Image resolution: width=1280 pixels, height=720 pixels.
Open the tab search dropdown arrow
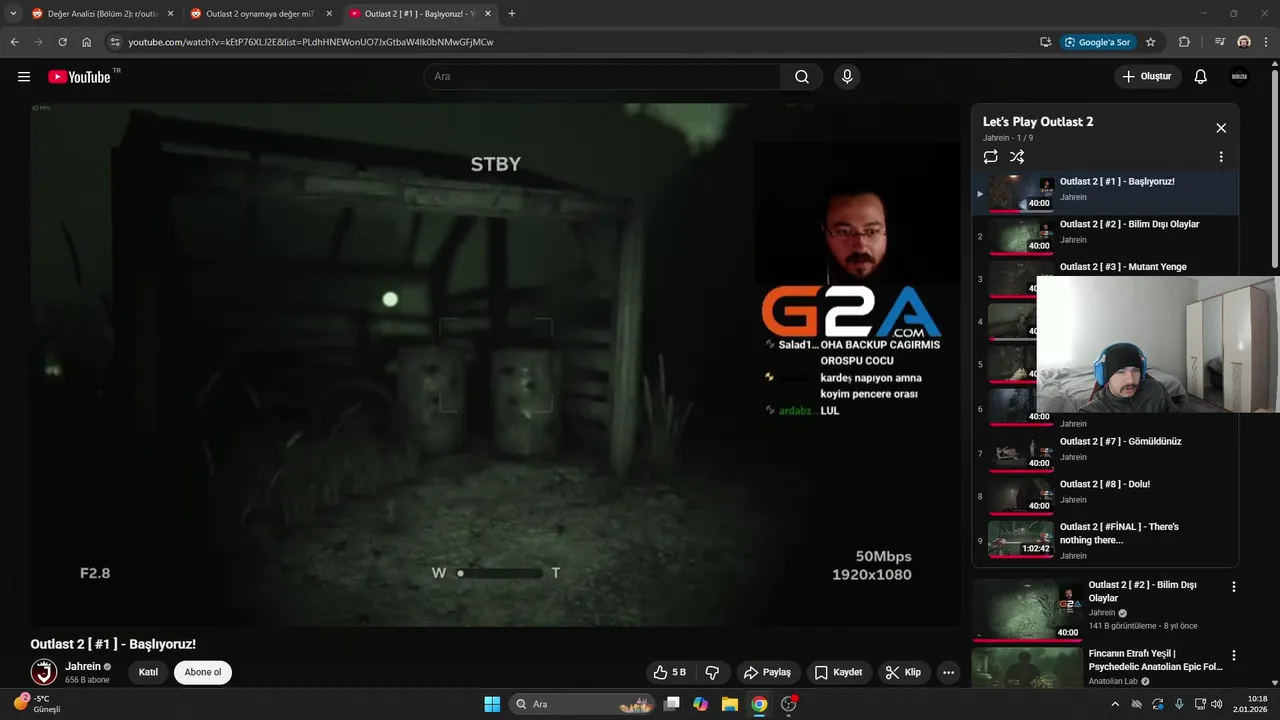[x=13, y=14]
